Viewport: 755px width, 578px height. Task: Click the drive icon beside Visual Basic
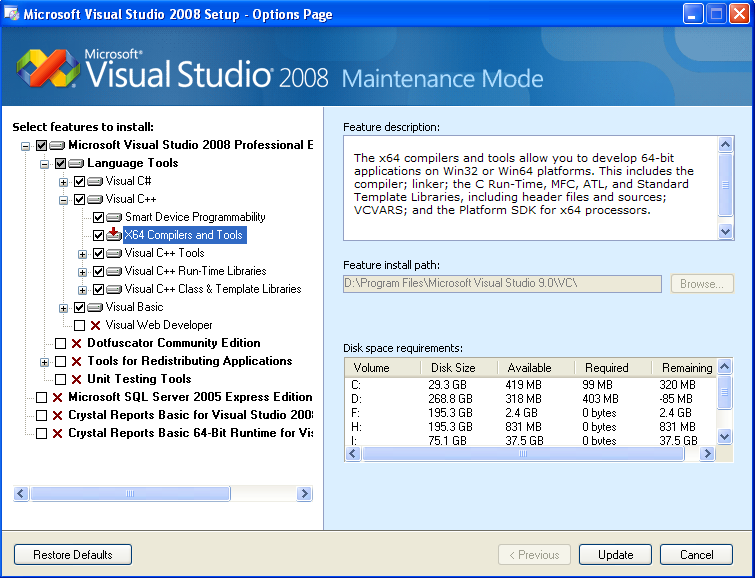[95, 307]
